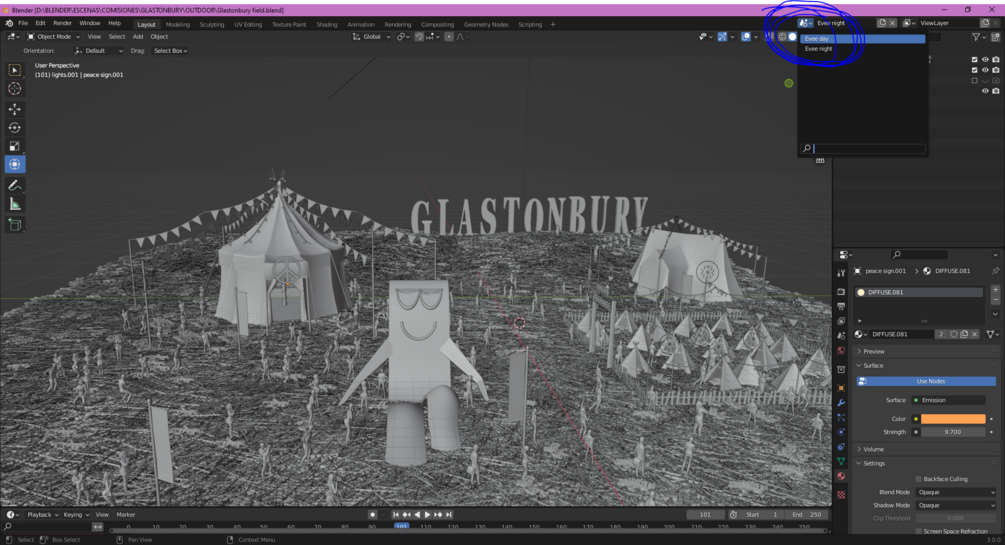Open the timeline Keying popover
This screenshot has width=1005, height=545.
76,514
